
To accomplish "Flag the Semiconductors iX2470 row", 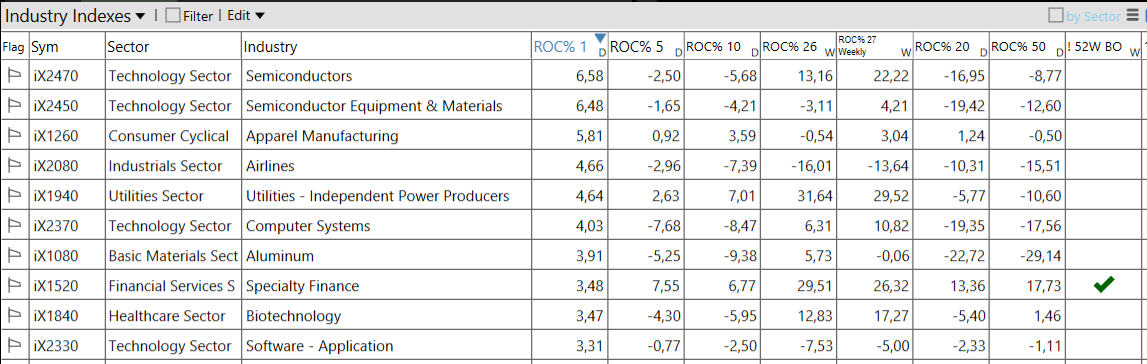I will coord(14,76).
